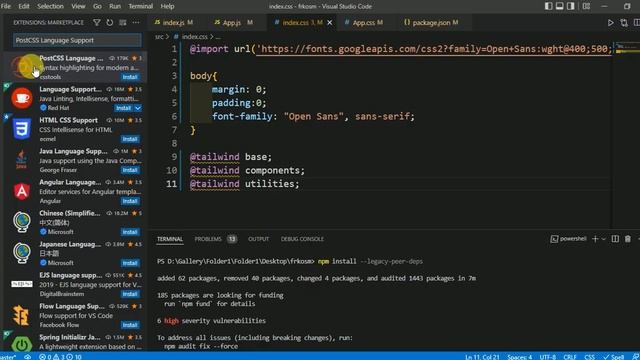The image size is (640, 360).
Task: Toggle bottom panel layout icon
Action: pos(560,6)
